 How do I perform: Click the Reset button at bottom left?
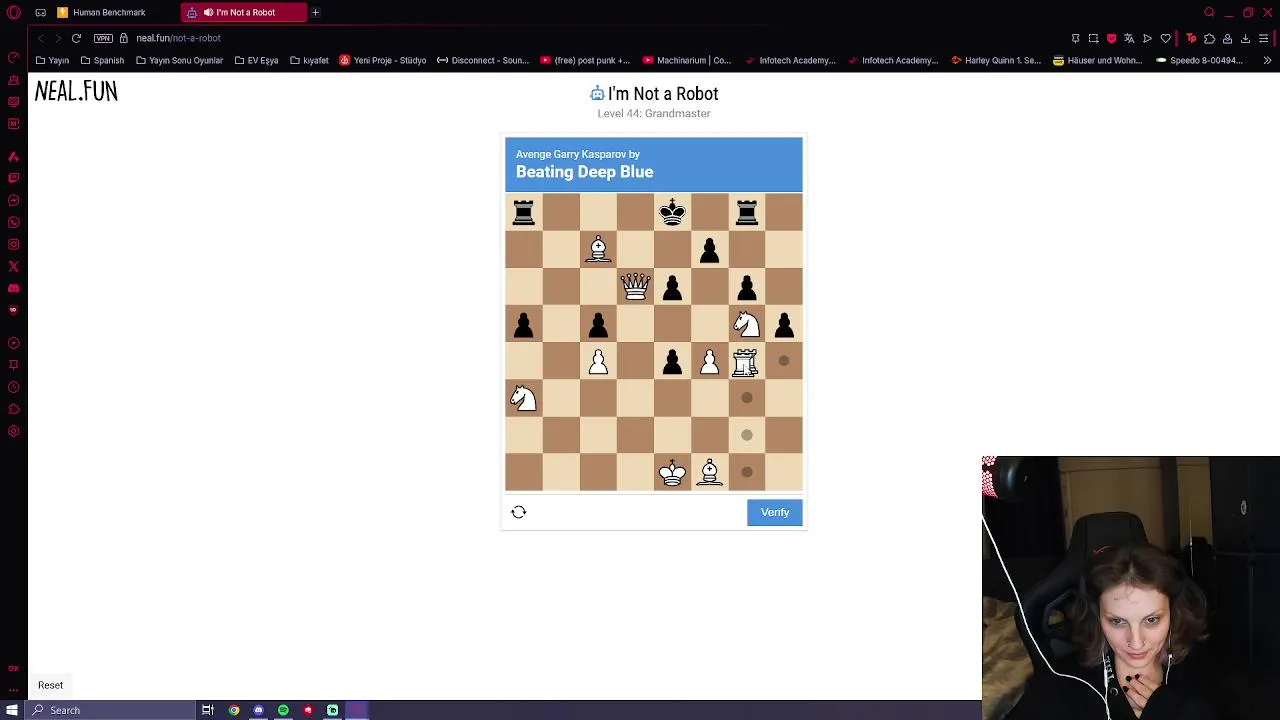tap(50, 685)
